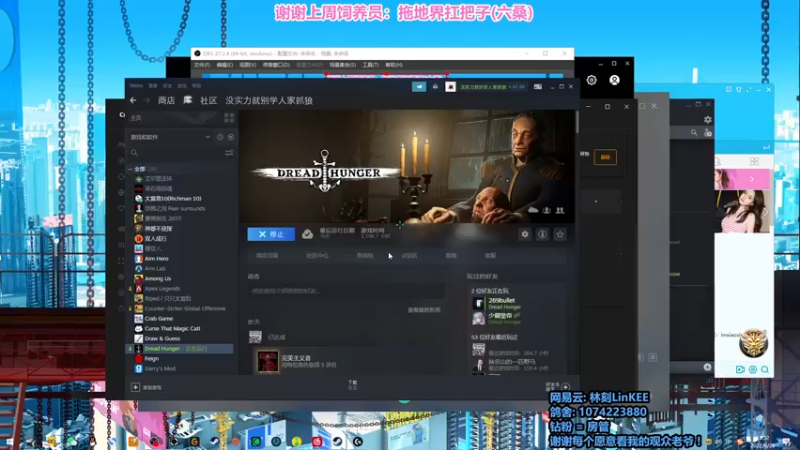
Task: Open Community Hub link for Dread Hunger
Action: (x=317, y=256)
